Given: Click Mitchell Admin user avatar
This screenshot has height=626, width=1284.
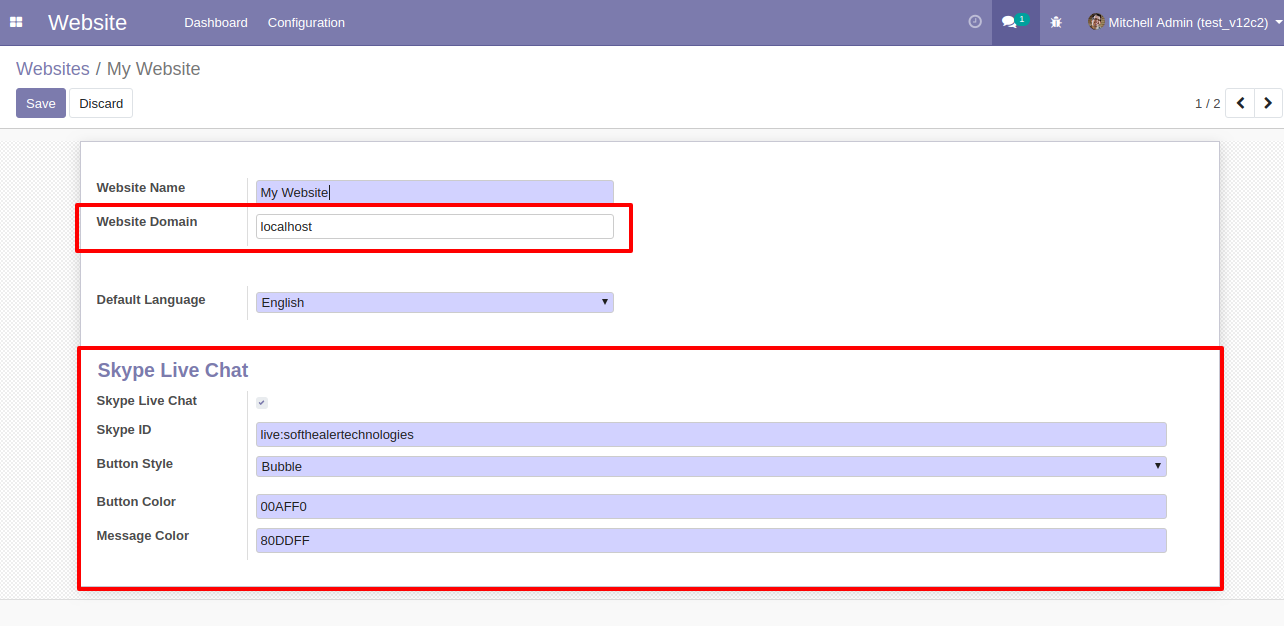Looking at the screenshot, I should pyautogui.click(x=1096, y=22).
